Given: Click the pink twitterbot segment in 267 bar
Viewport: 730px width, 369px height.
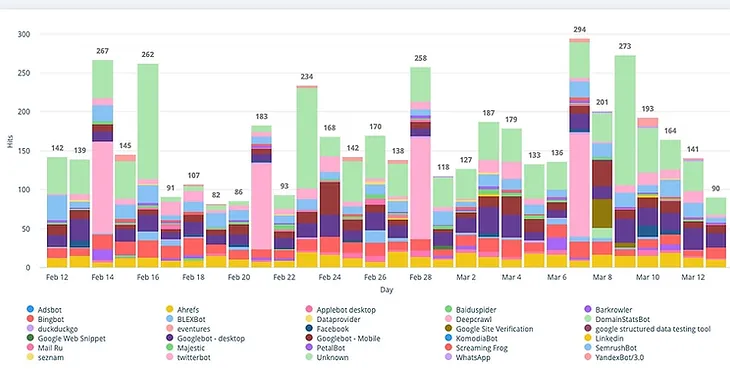Looking at the screenshot, I should [x=102, y=188].
